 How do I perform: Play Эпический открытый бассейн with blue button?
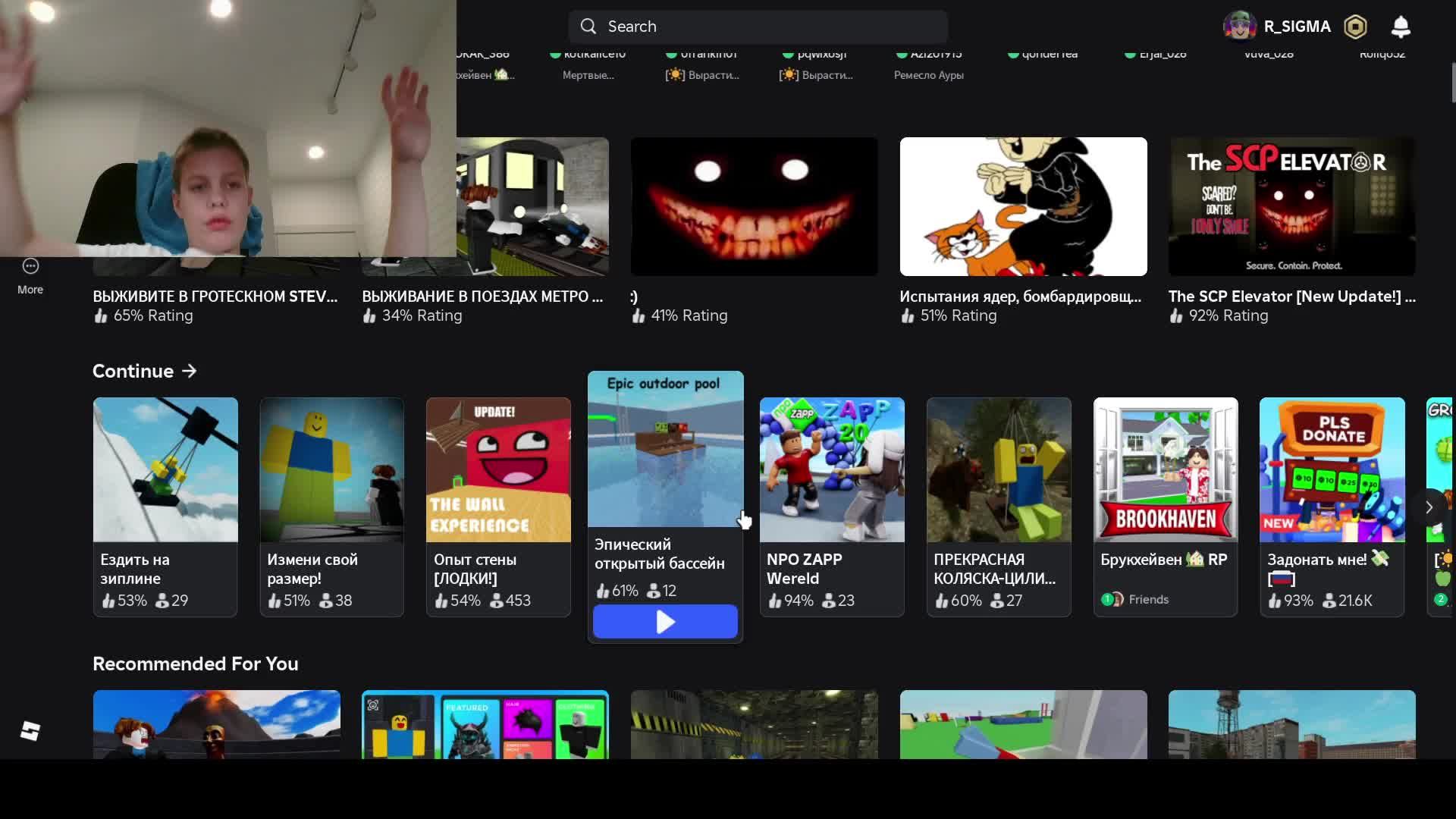(665, 622)
